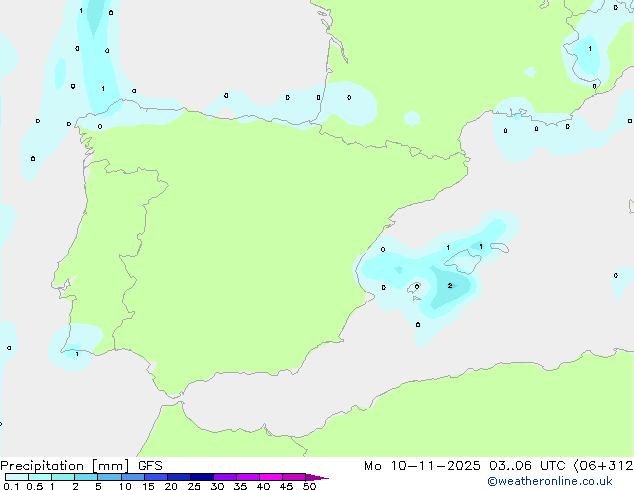634x490 pixels.
Task: Click the '03..06 UTC' time text
Action: 526,466
